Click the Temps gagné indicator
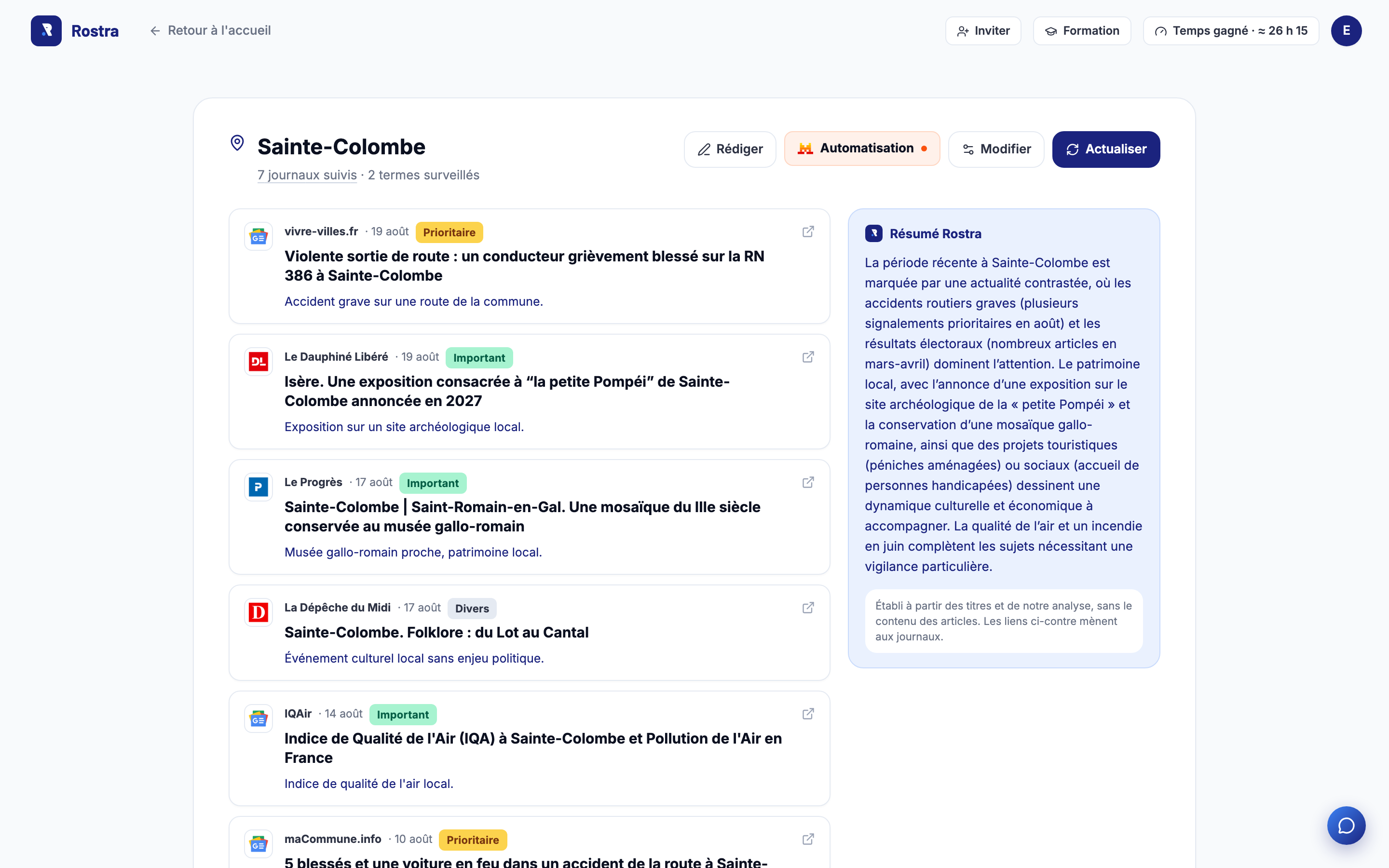The image size is (1389, 868). (1231, 31)
